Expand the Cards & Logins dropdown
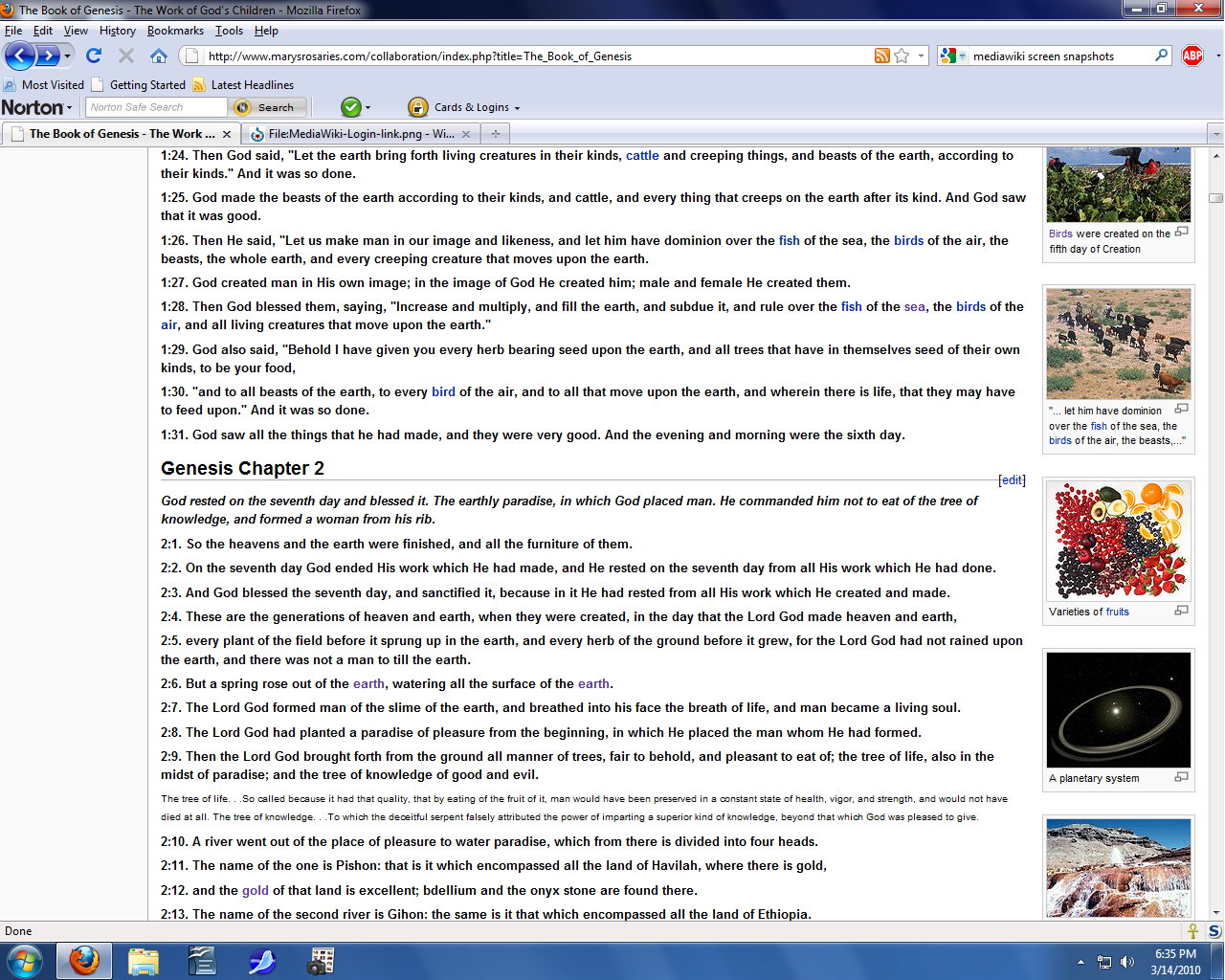The image size is (1225, 980). click(x=464, y=107)
